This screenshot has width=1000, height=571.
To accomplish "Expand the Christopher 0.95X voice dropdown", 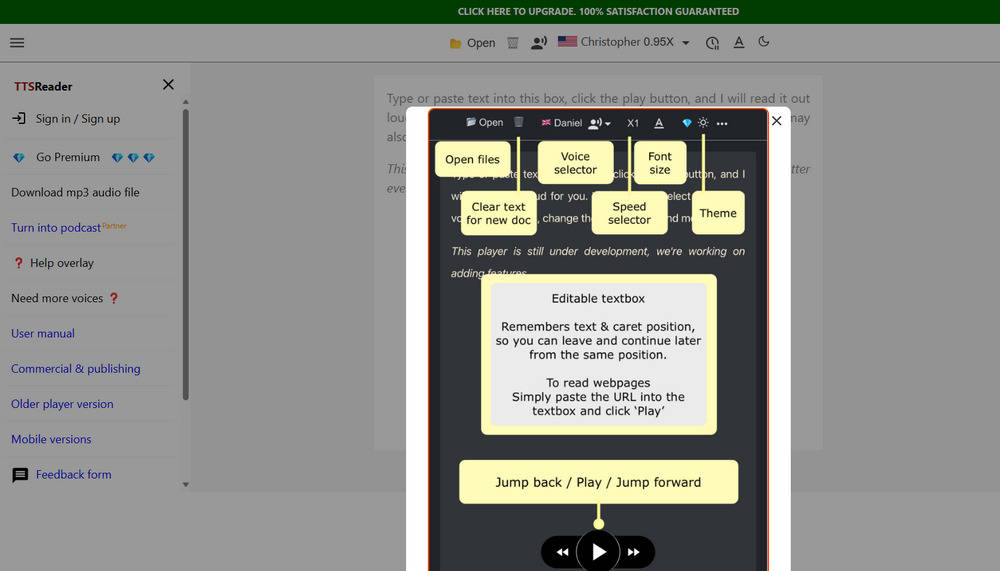I will 685,43.
